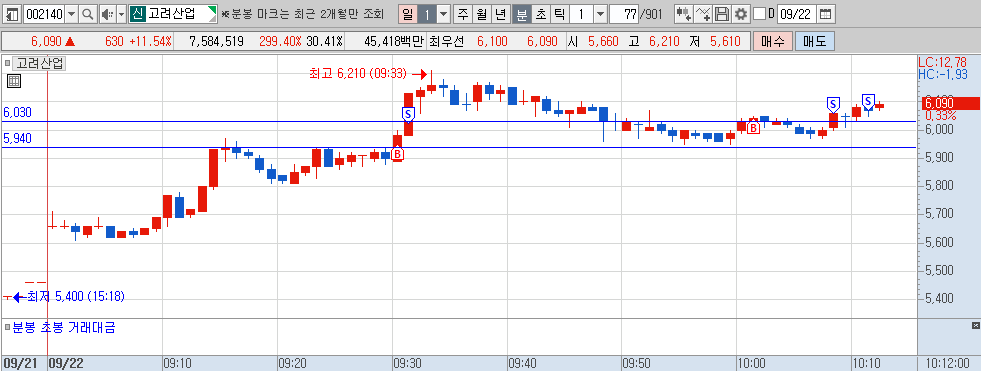Click the 45,418백만 trade amount
This screenshot has width=981, height=371.
(x=394, y=42)
